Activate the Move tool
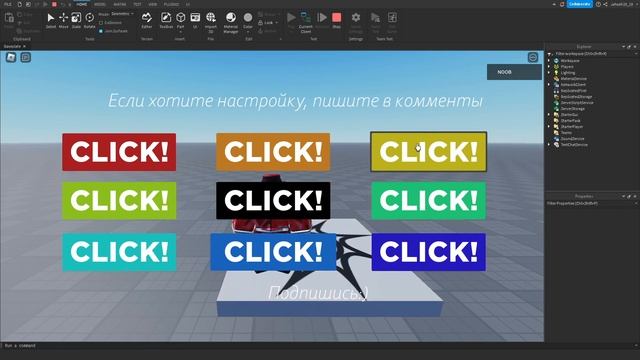The width and height of the screenshot is (640, 360). (x=63, y=20)
